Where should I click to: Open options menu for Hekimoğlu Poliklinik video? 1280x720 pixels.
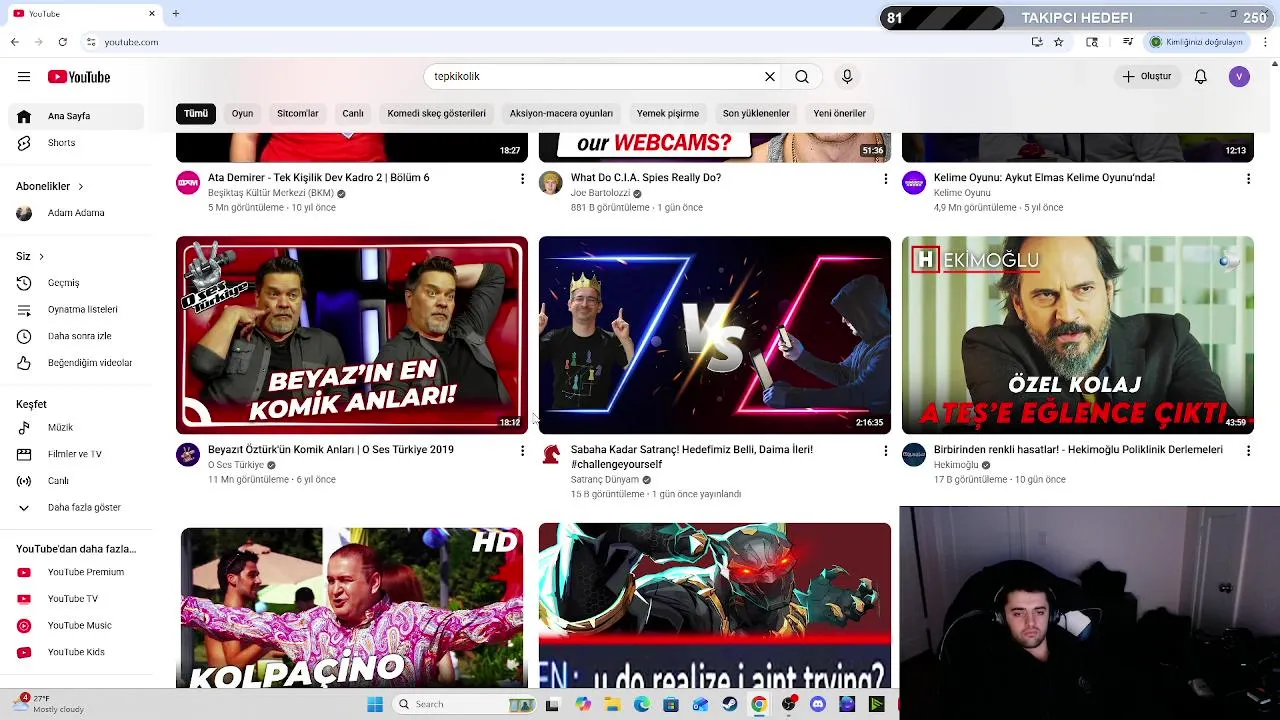click(x=1248, y=451)
